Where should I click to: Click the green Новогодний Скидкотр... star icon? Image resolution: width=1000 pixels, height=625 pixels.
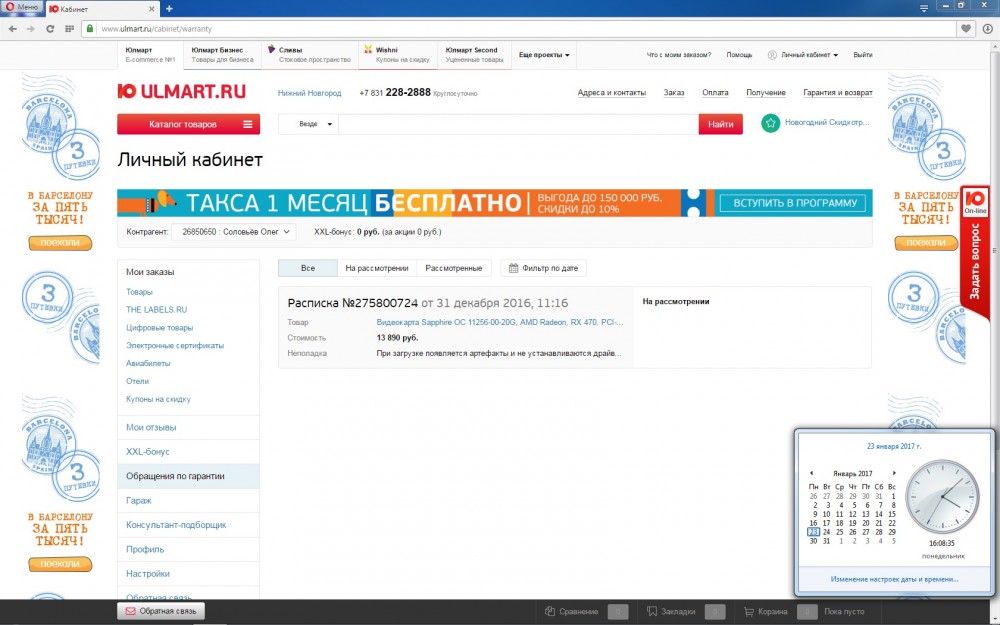pyautogui.click(x=770, y=123)
